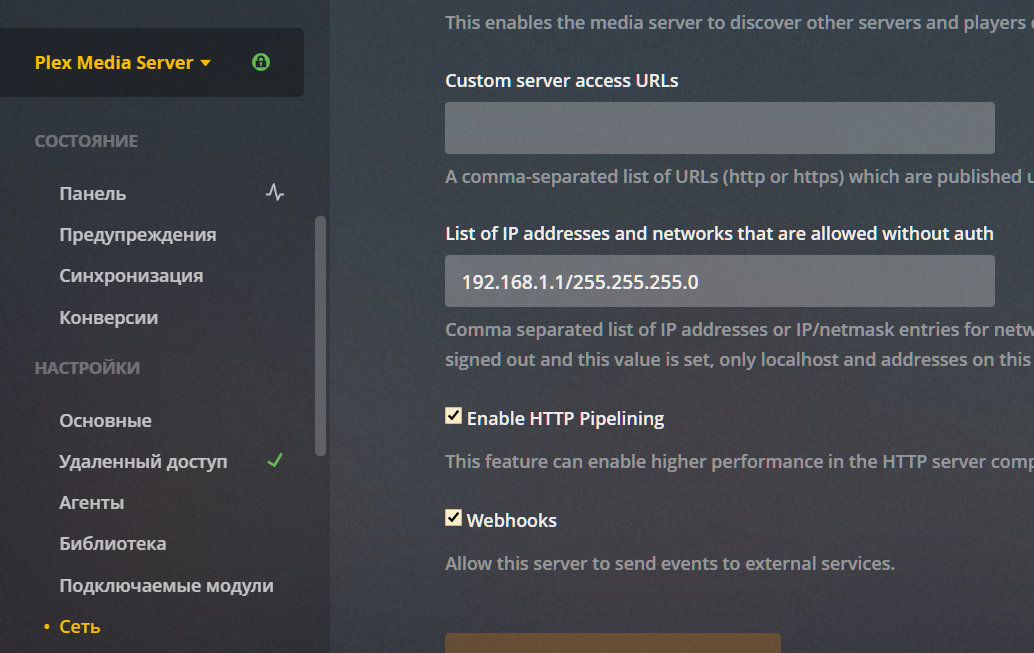The height and width of the screenshot is (653, 1034).
Task: Open Удаленный доступ settings
Action: [143, 462]
